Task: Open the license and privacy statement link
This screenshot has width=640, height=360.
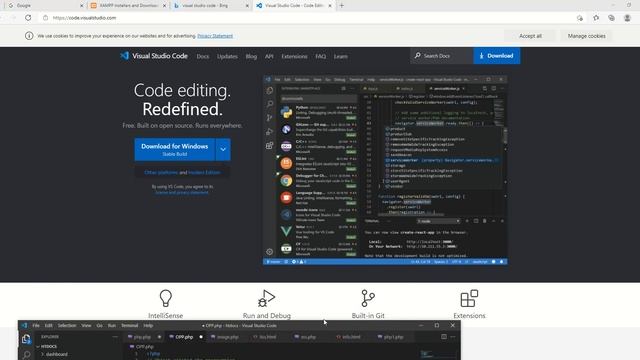Action: point(182,192)
